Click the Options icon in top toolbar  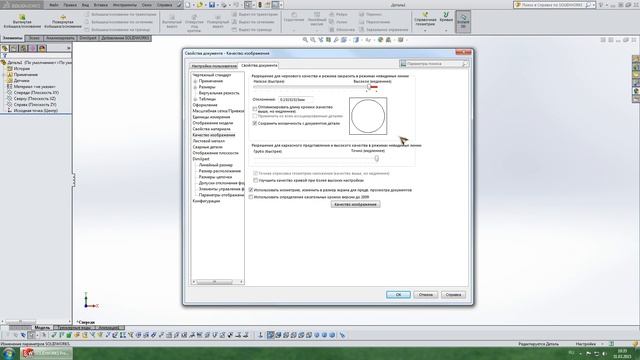[276, 5]
